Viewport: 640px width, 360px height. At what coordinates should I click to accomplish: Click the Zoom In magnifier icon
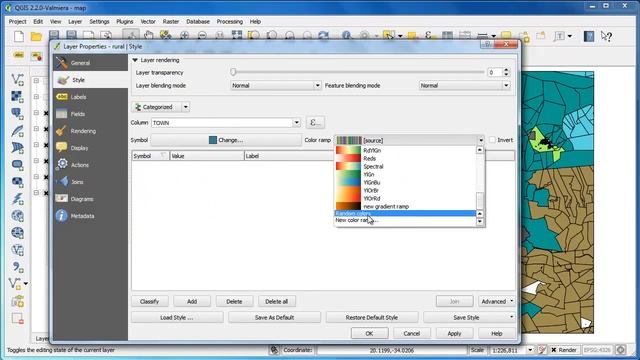coord(184,36)
